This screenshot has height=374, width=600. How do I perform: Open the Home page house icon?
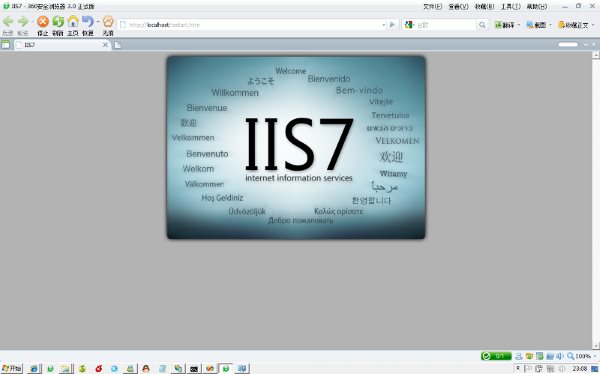click(x=73, y=21)
